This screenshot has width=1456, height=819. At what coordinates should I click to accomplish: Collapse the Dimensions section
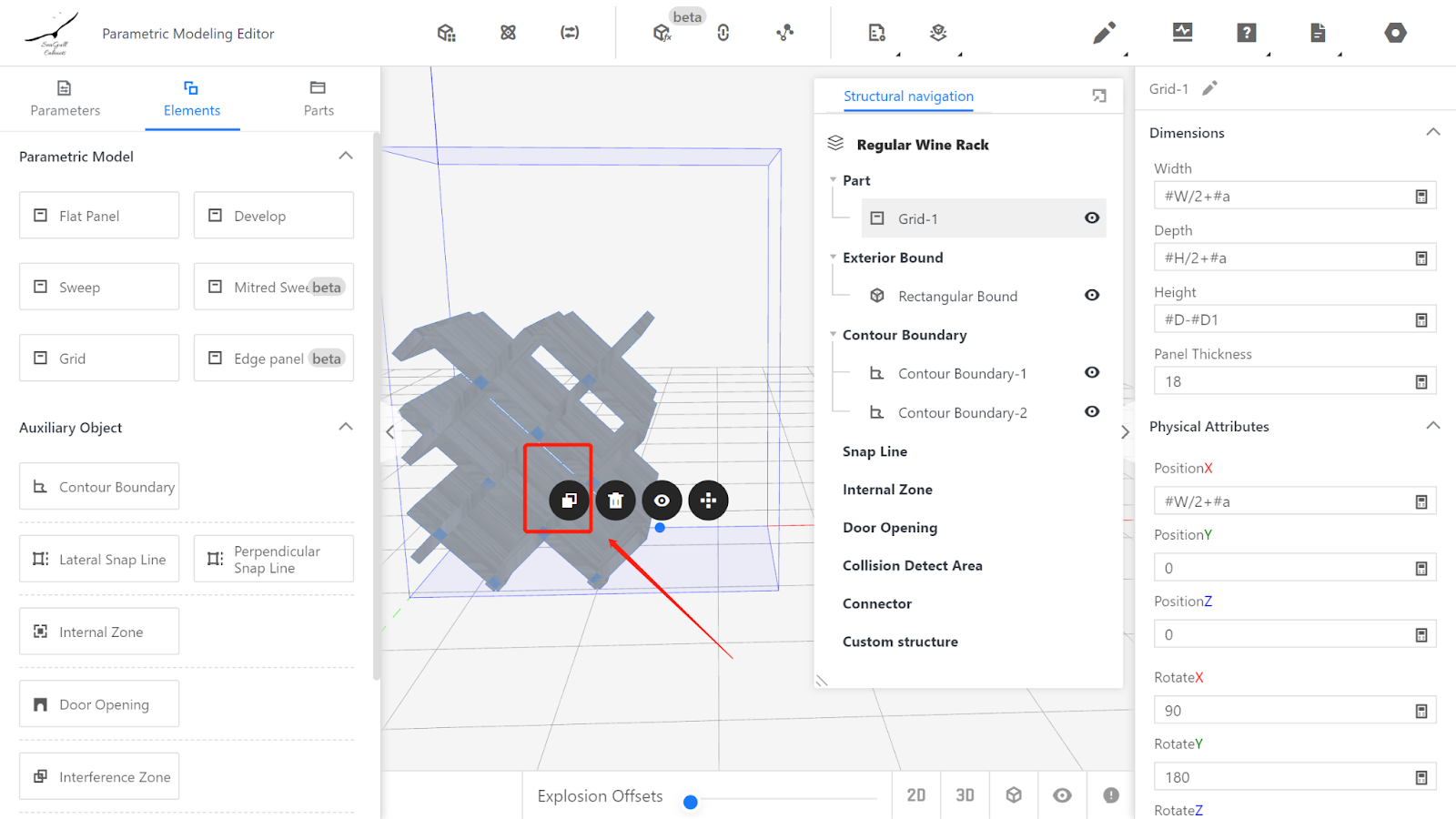pyautogui.click(x=1433, y=132)
